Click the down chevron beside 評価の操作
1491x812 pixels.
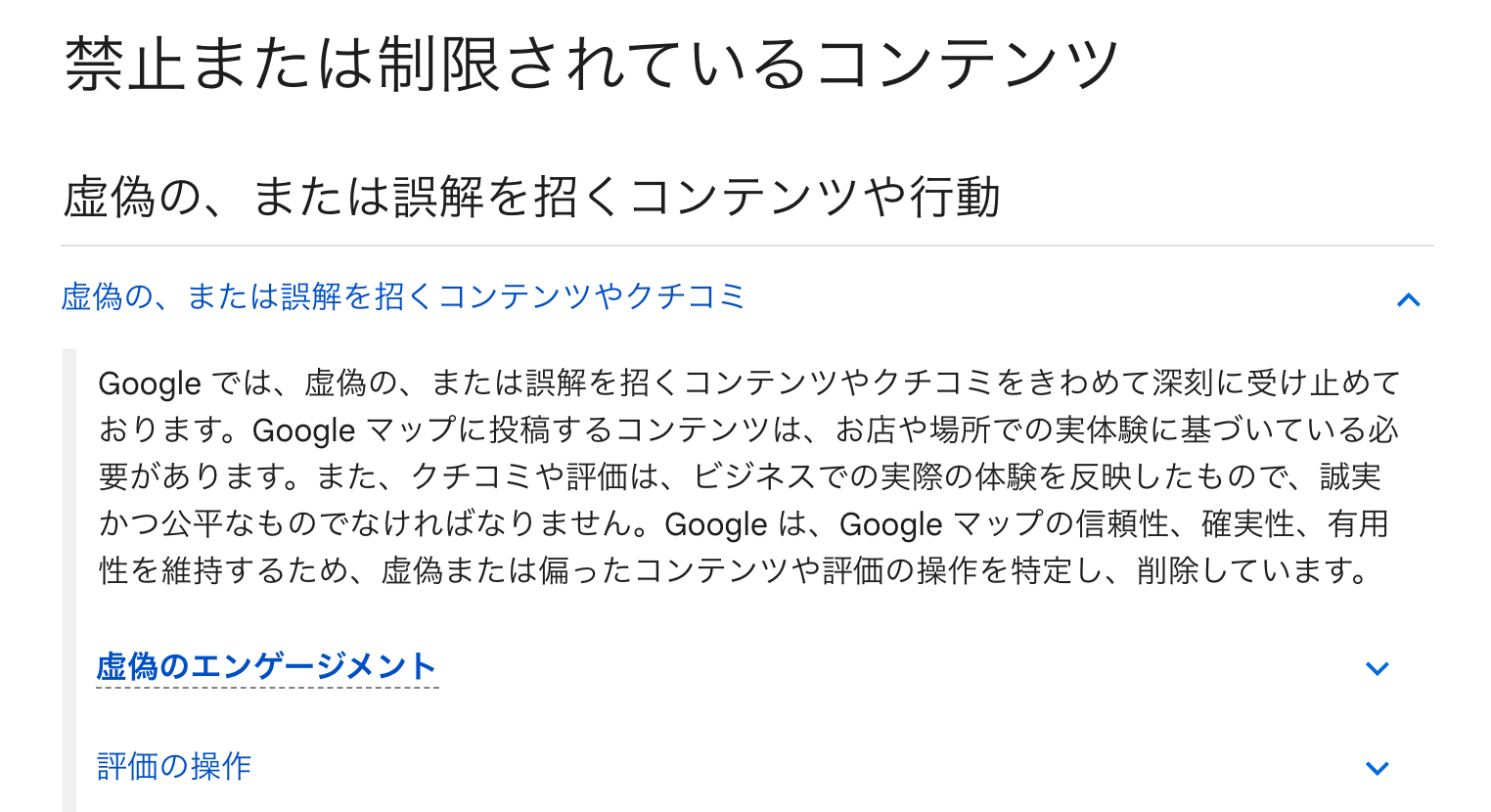pyautogui.click(x=1377, y=768)
